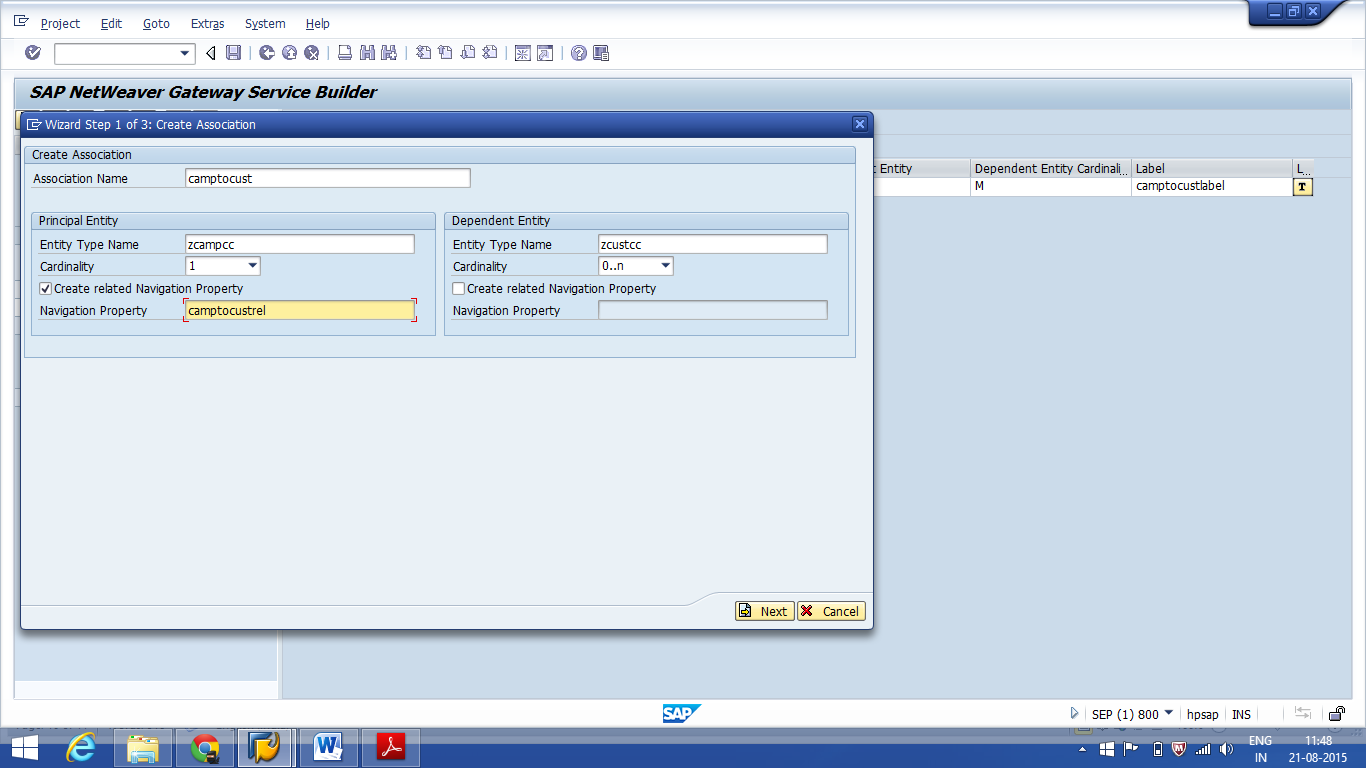The height and width of the screenshot is (768, 1366).
Task: Enable Create related Navigation Property for Dependent Entity
Action: tap(457, 288)
